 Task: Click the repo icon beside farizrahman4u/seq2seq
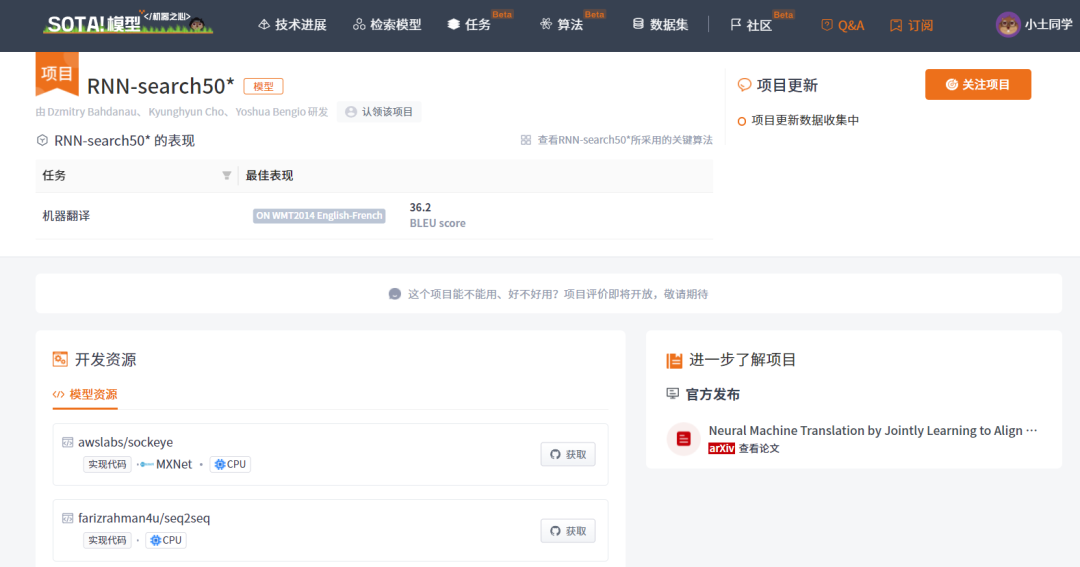[x=68, y=518]
